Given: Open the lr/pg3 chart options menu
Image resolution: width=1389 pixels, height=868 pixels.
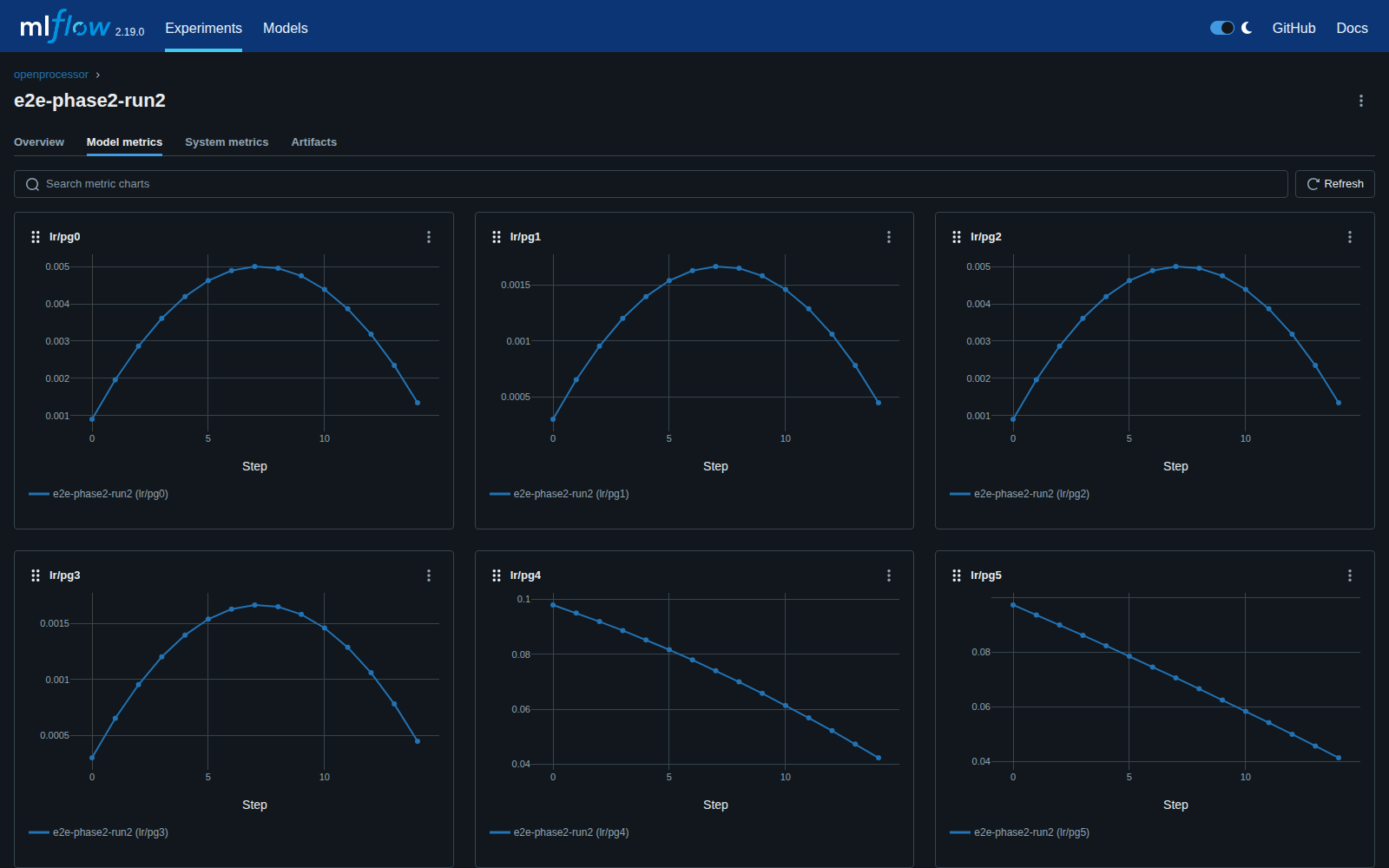Looking at the screenshot, I should point(429,575).
